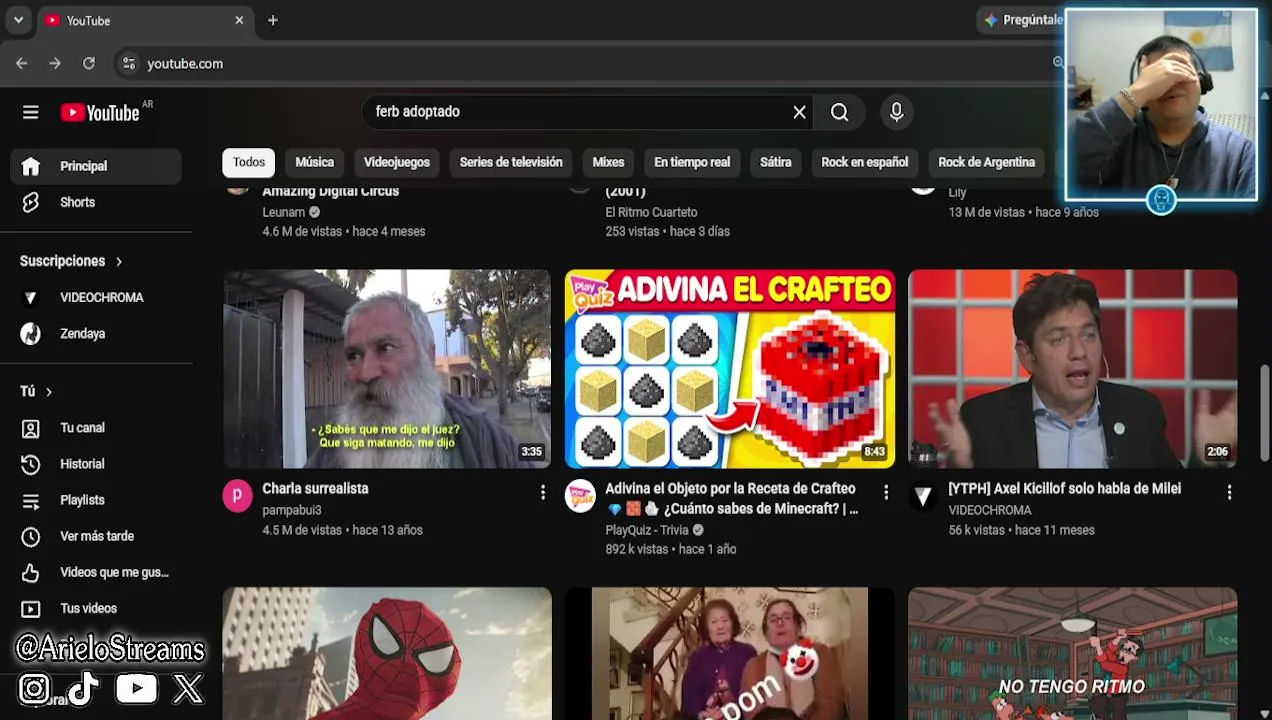1272x720 pixels.
Task: Open options menu for Axel Kicillof video
Action: (x=1229, y=492)
